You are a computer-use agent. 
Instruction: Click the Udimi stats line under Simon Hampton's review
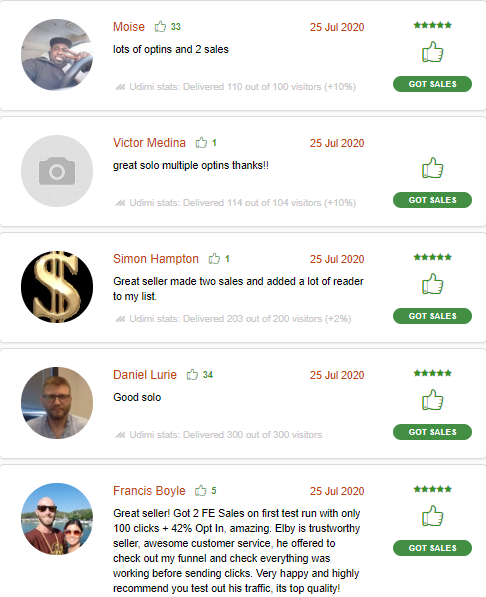click(x=233, y=319)
